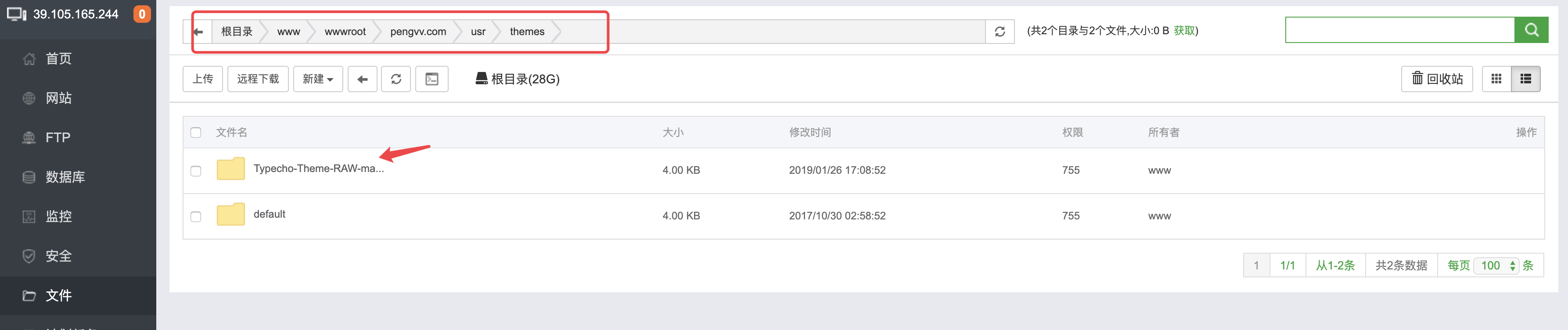The height and width of the screenshot is (330, 1568).
Task: Click the image preview toolbar icon
Action: (x=432, y=79)
